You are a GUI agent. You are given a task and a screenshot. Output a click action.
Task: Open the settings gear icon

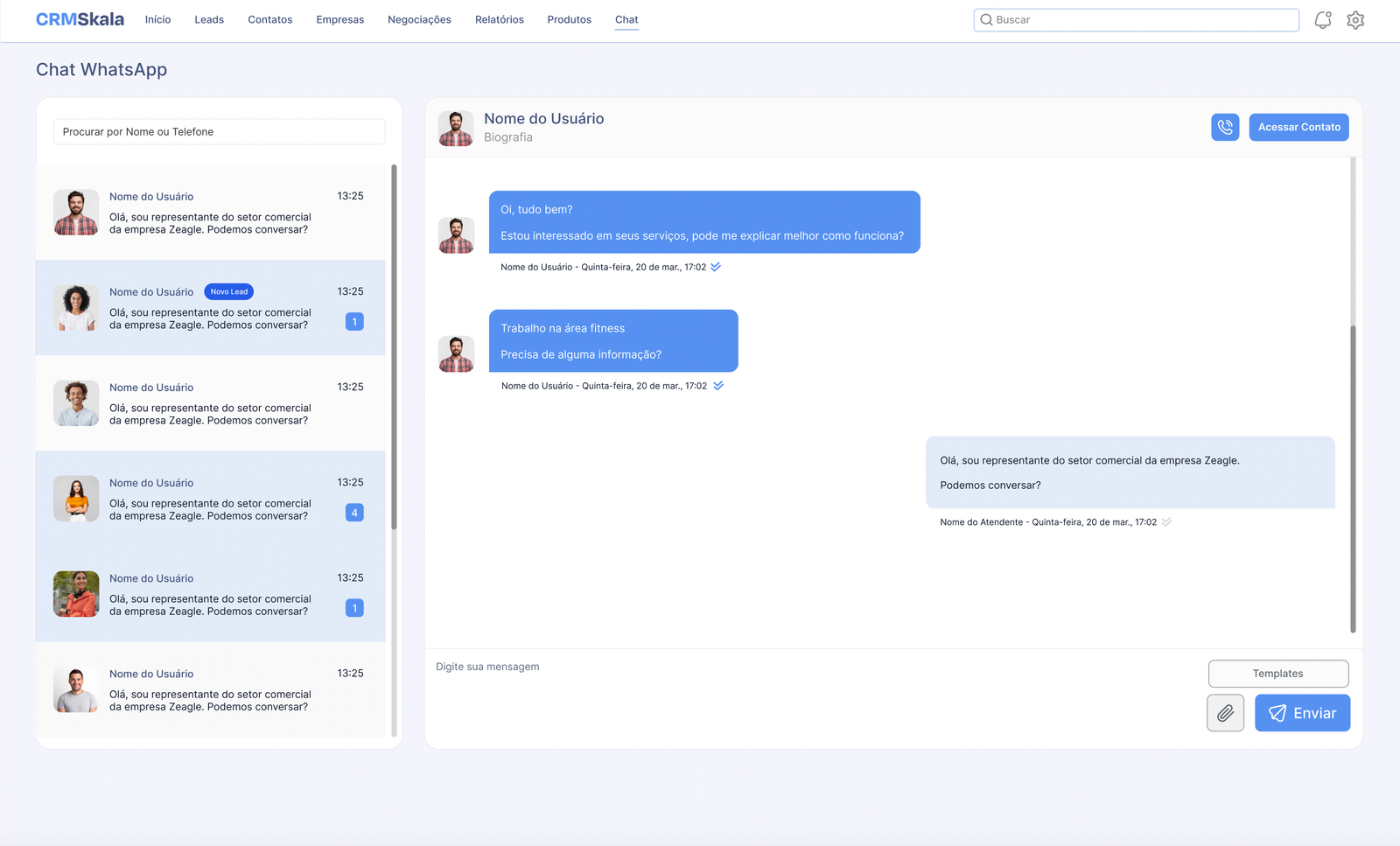1355,20
